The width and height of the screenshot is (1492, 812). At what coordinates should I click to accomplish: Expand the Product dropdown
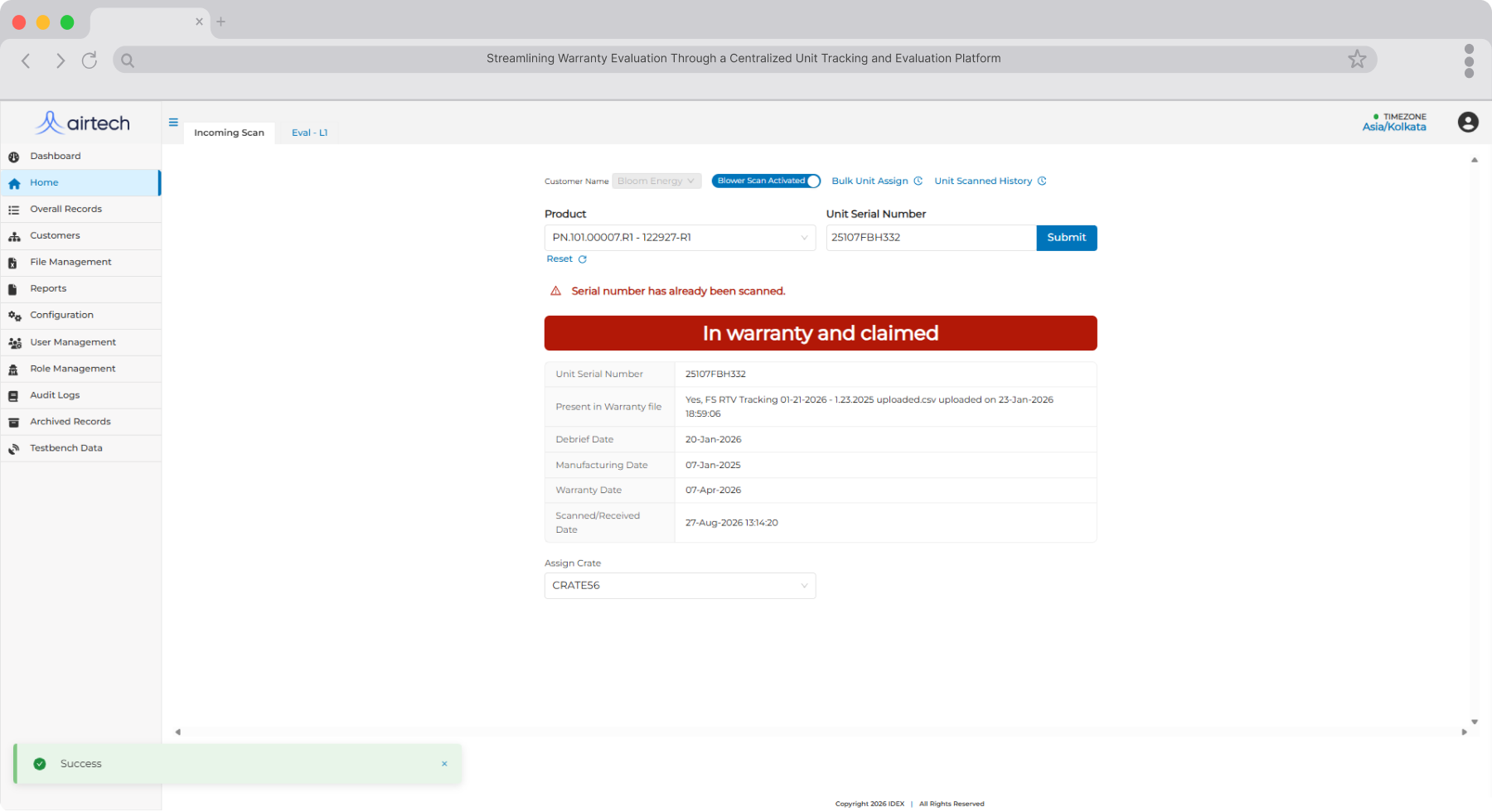coord(680,238)
